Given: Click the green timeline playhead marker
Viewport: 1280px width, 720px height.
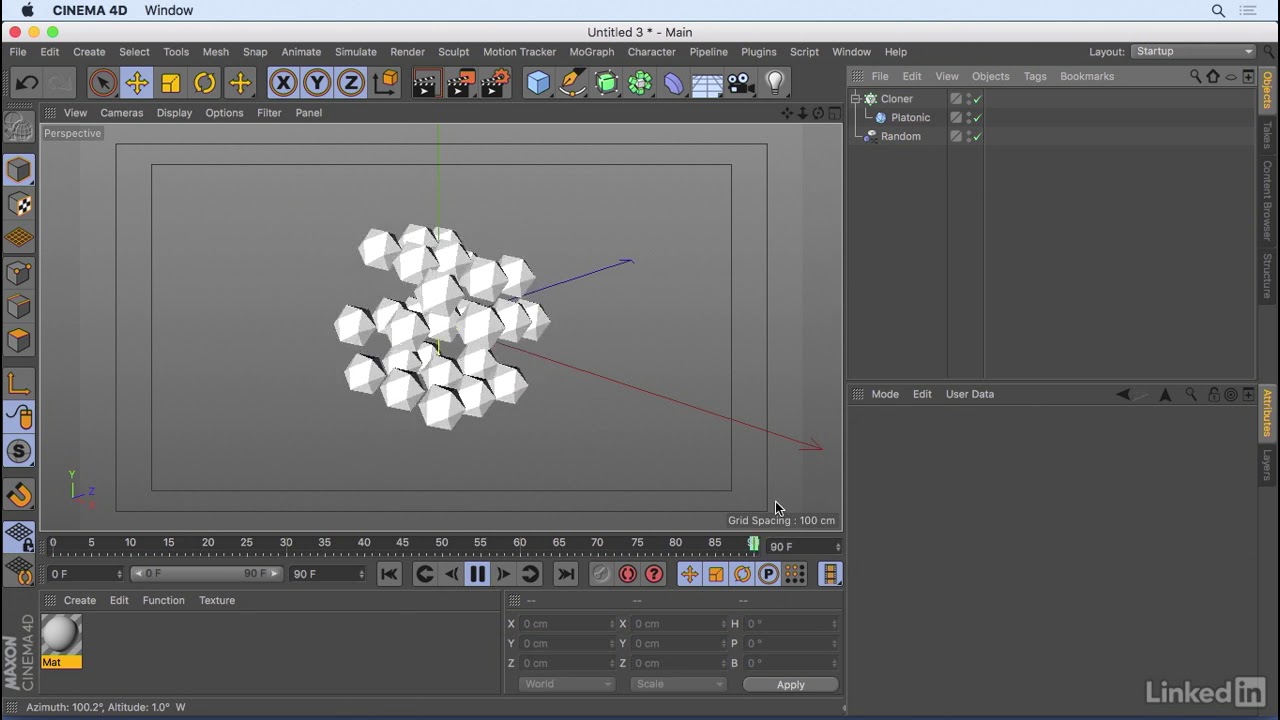Looking at the screenshot, I should pos(754,543).
